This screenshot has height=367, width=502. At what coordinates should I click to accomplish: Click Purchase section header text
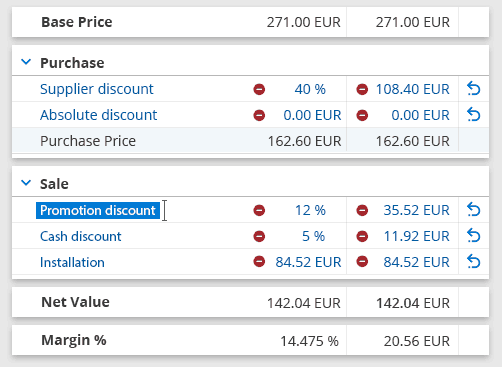click(x=72, y=63)
